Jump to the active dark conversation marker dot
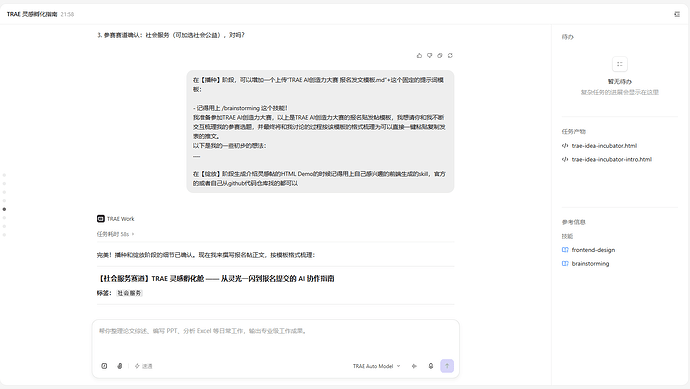 pyautogui.click(x=4, y=209)
